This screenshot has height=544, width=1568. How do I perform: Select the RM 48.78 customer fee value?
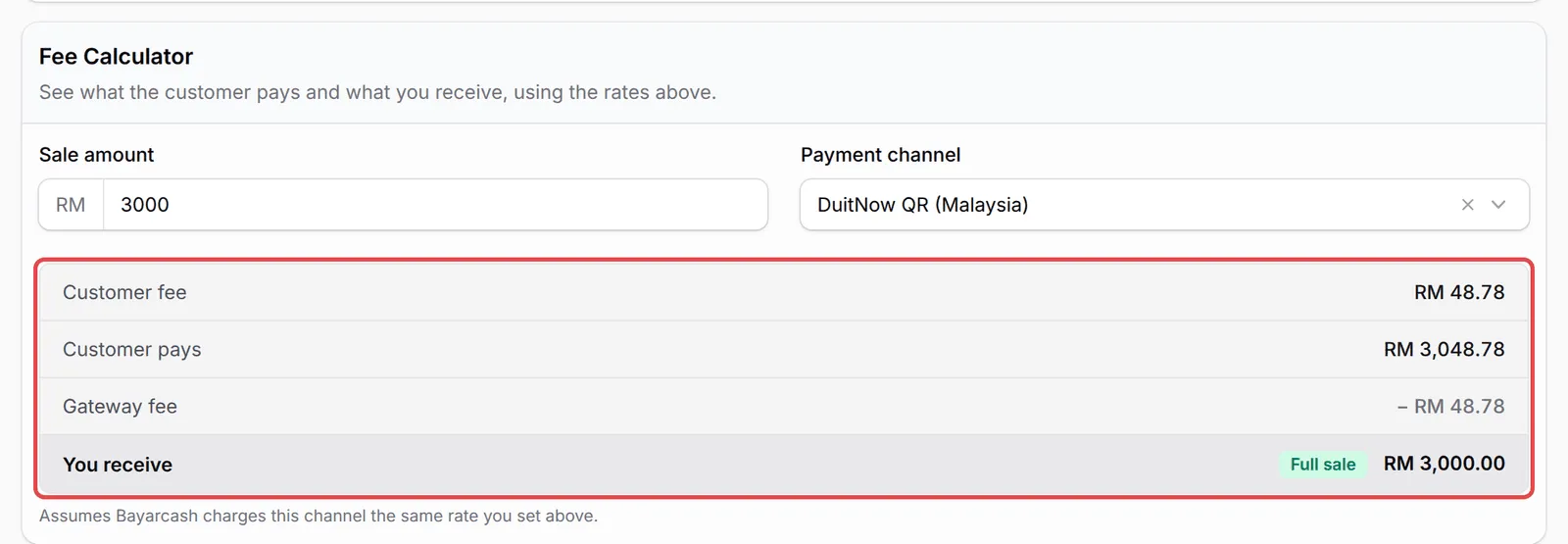[1459, 292]
